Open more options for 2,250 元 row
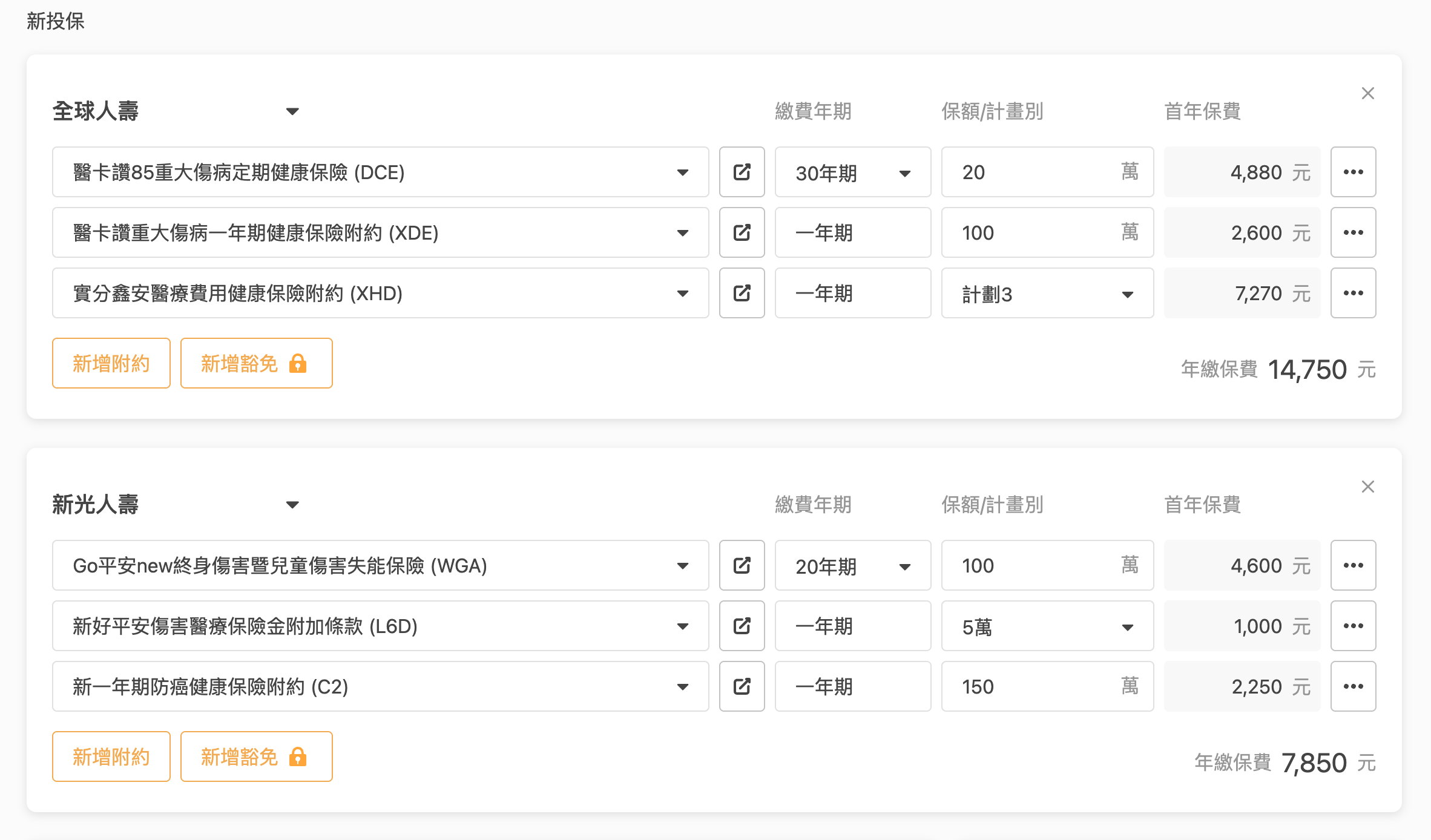This screenshot has height=840, width=1431. [1353, 686]
